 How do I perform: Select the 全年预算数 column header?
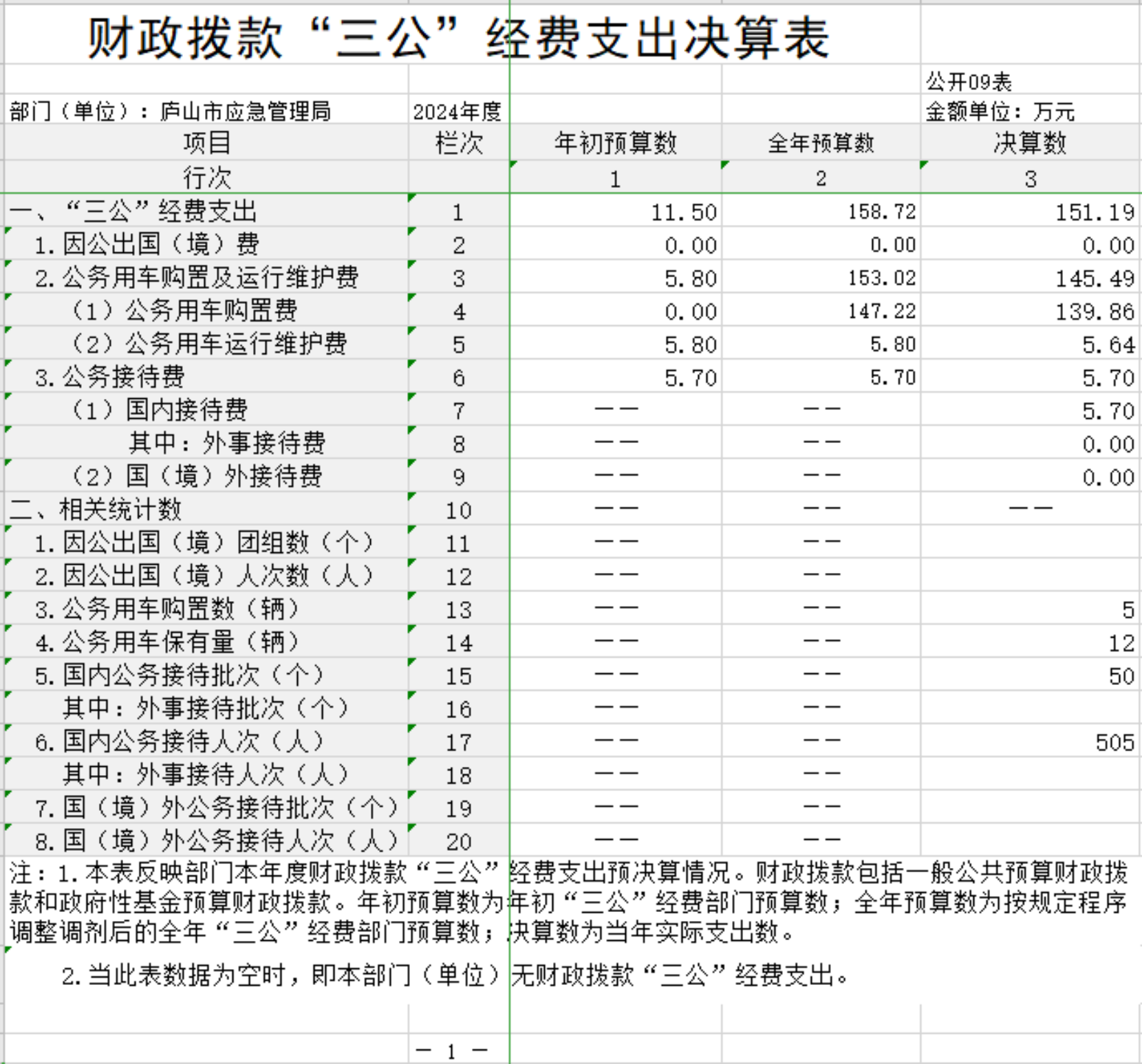click(821, 143)
